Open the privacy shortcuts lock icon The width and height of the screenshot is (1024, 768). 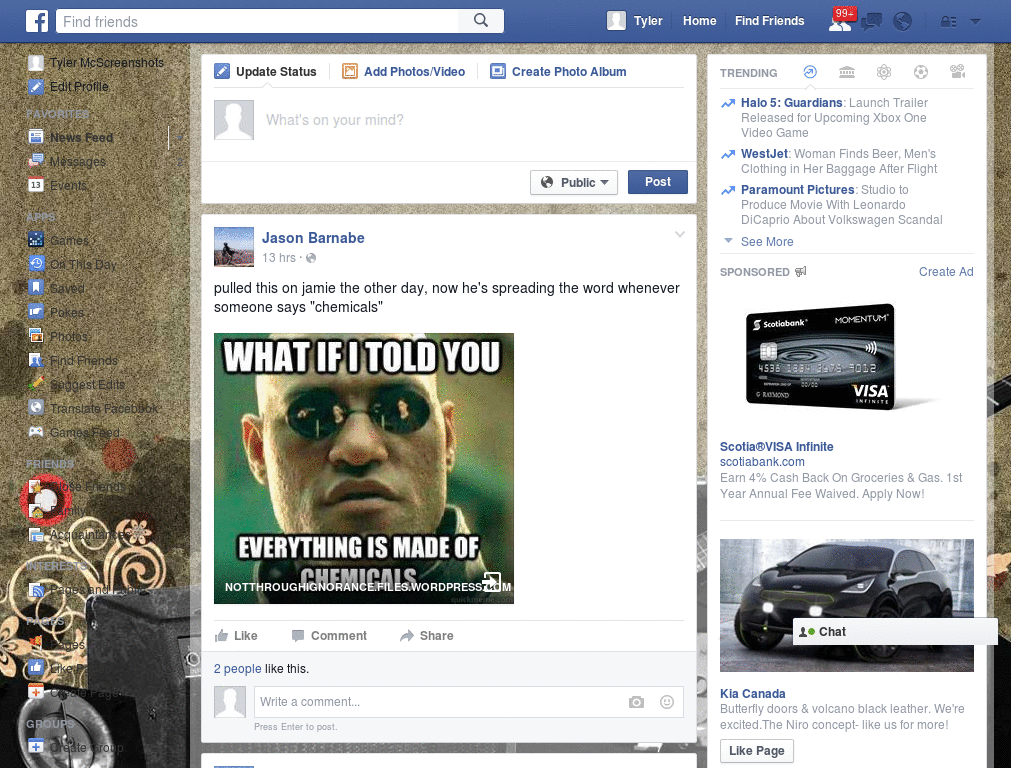click(x=948, y=22)
